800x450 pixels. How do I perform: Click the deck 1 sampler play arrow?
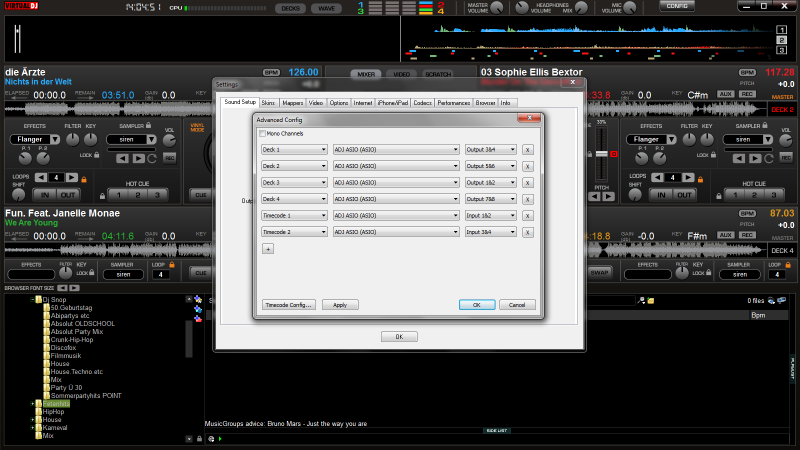[138, 159]
